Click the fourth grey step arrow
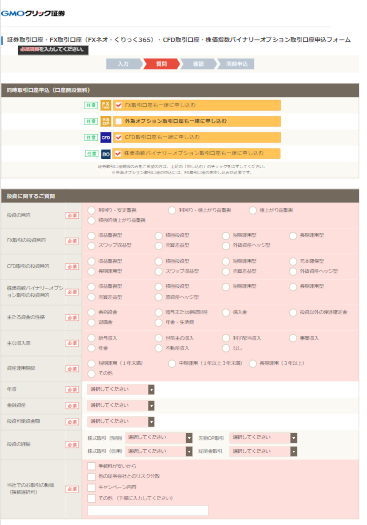 click(236, 64)
